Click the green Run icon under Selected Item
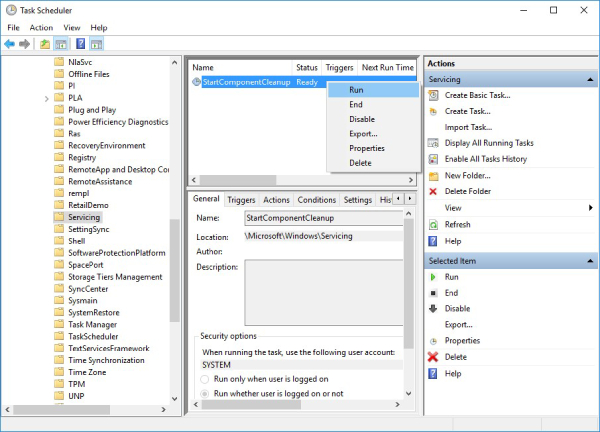The image size is (600, 432). pyautogui.click(x=433, y=277)
